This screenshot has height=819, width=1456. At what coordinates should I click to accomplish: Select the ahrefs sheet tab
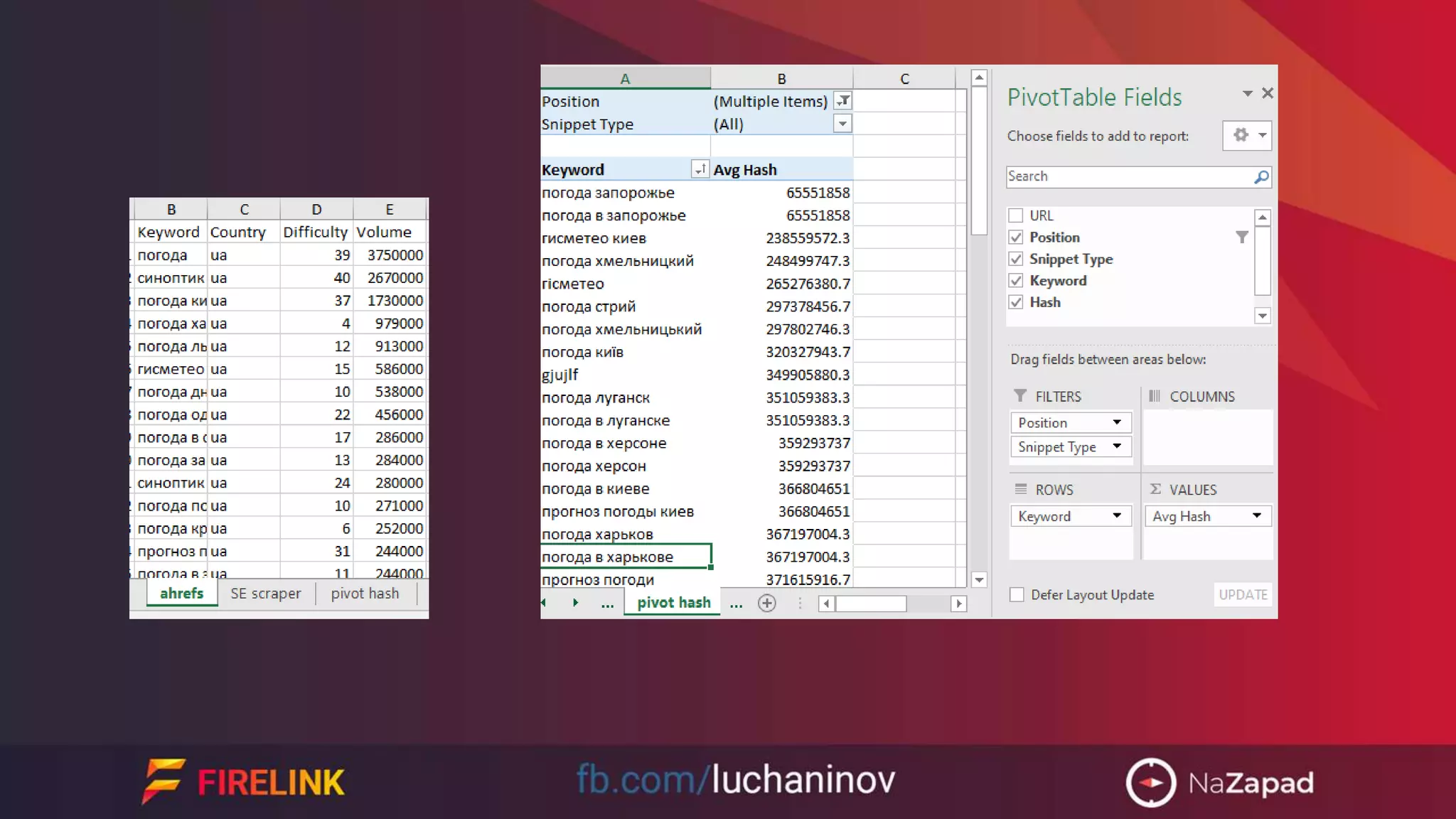point(181,594)
